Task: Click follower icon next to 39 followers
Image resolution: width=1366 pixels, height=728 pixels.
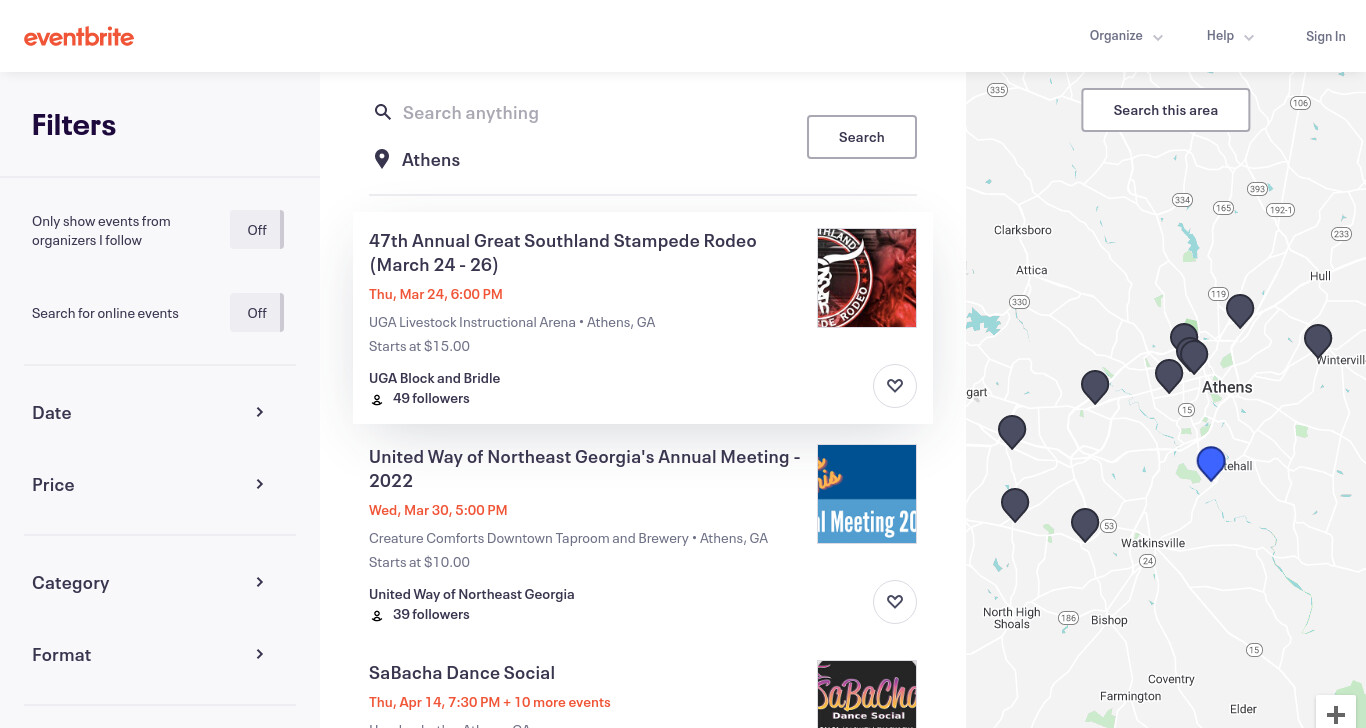Action: (x=377, y=615)
